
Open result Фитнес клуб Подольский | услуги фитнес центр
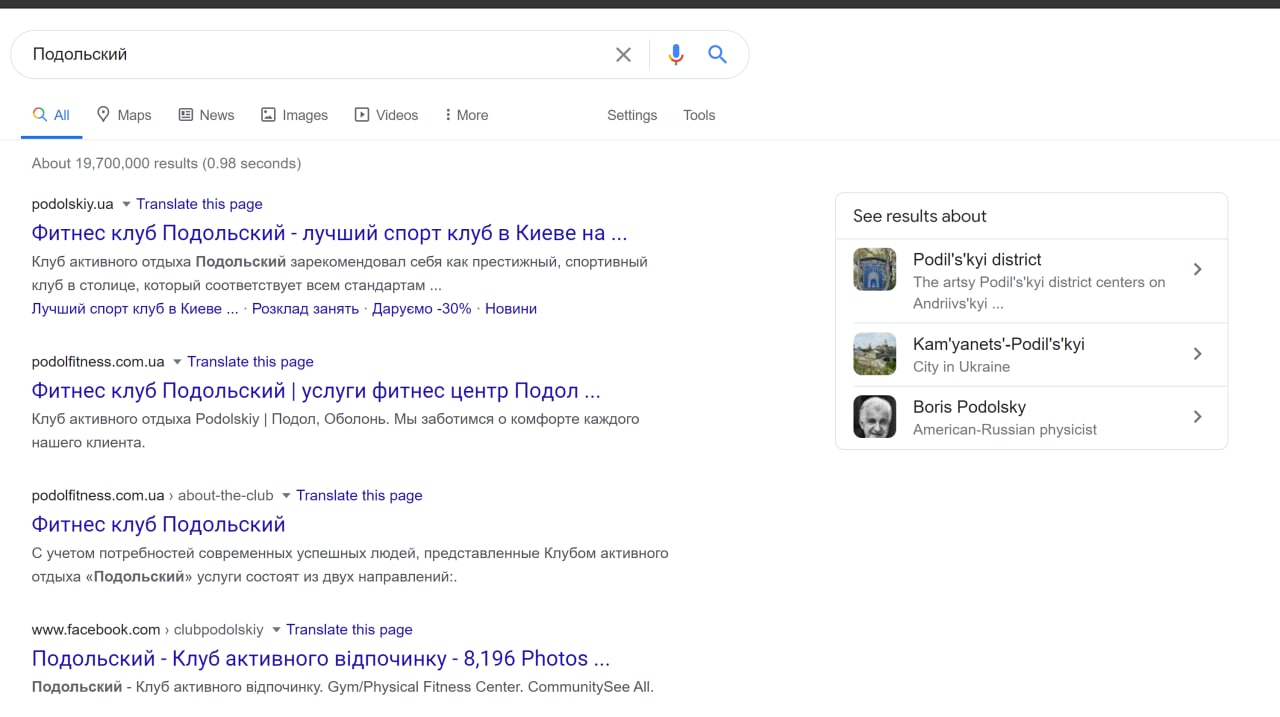point(316,391)
